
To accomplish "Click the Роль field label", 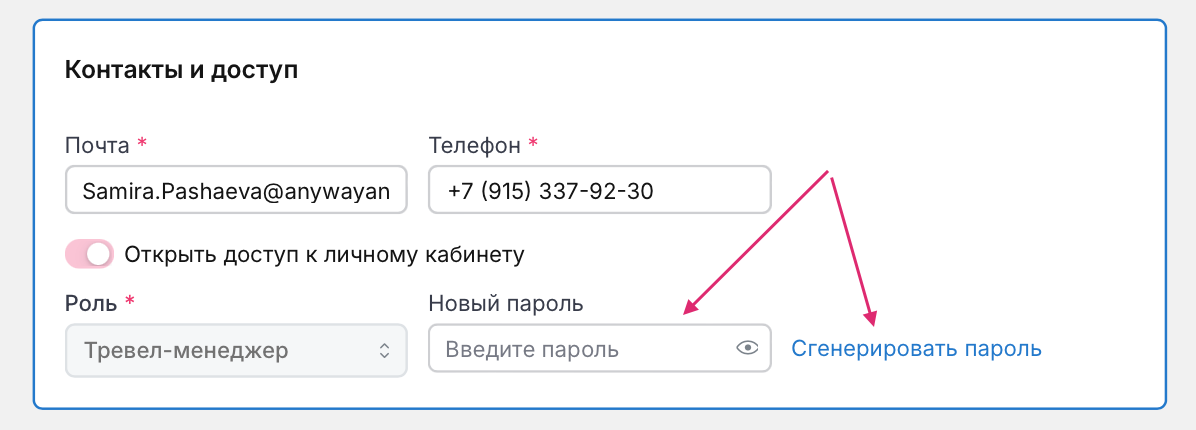I will [x=91, y=303].
